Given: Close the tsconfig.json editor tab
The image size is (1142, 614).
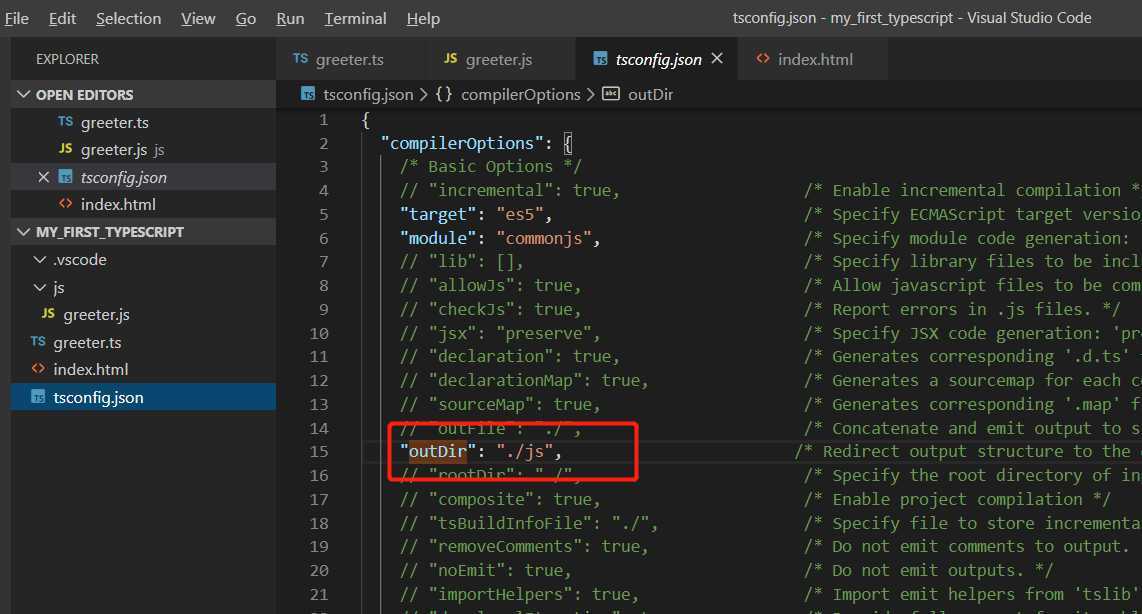Looking at the screenshot, I should 717,58.
